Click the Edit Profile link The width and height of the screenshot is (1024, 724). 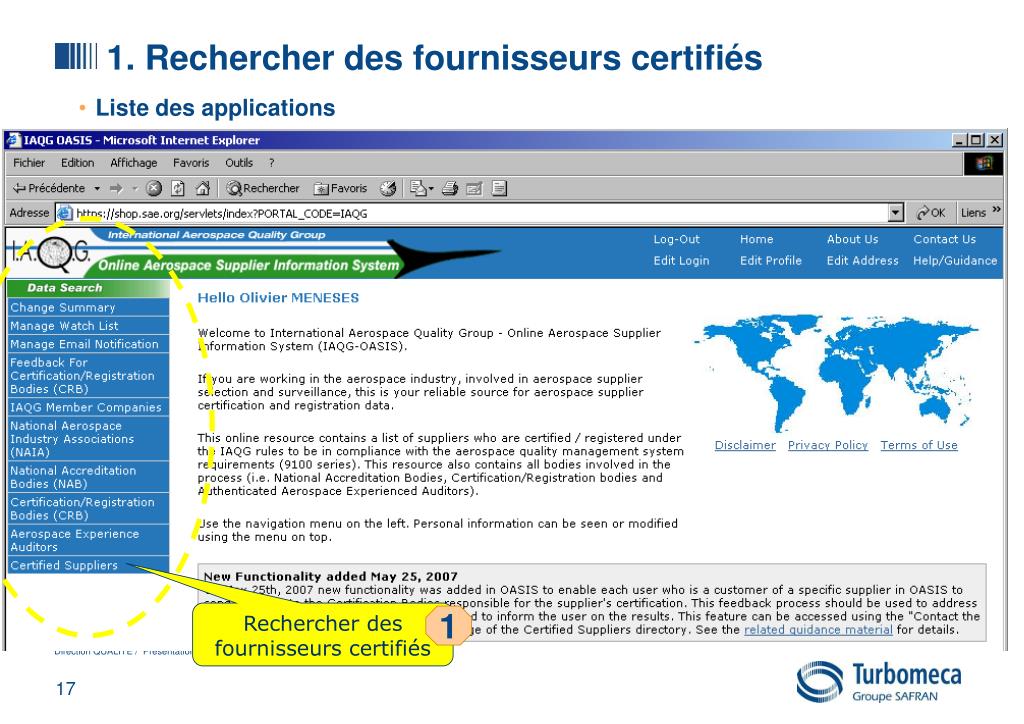coord(771,260)
